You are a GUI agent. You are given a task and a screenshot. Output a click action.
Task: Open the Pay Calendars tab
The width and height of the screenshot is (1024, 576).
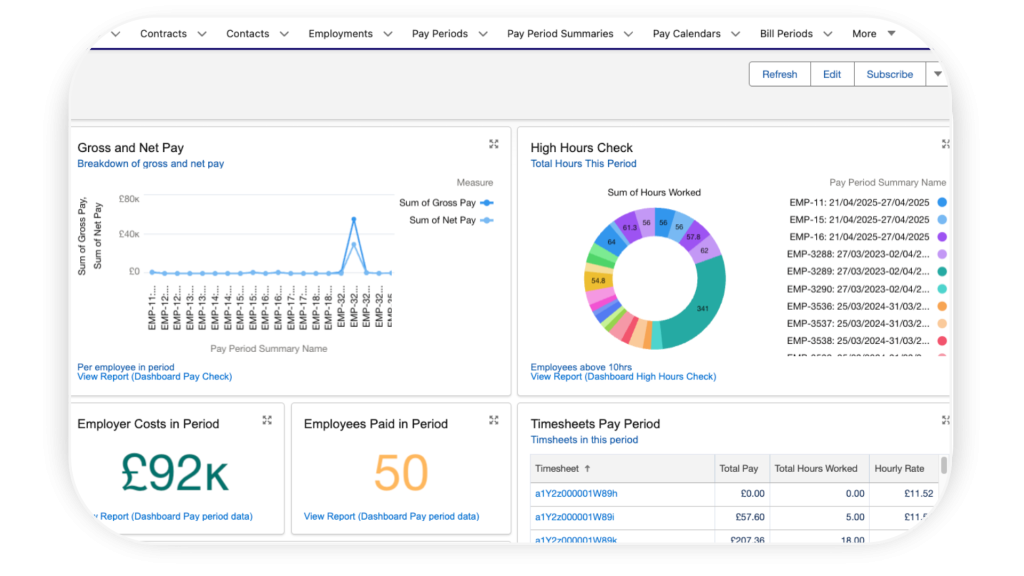tap(686, 34)
